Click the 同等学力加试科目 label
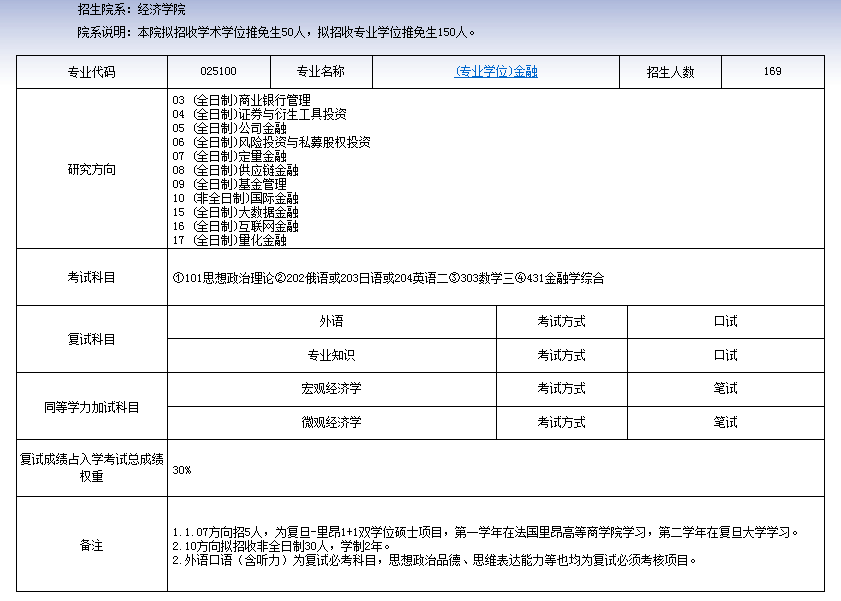Screen dimensions: 841x601 (90, 405)
